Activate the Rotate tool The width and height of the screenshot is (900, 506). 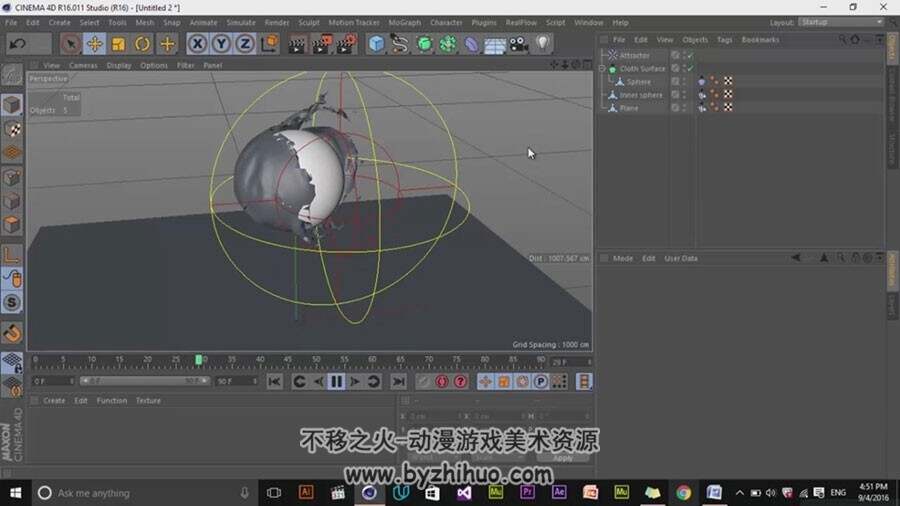142,44
